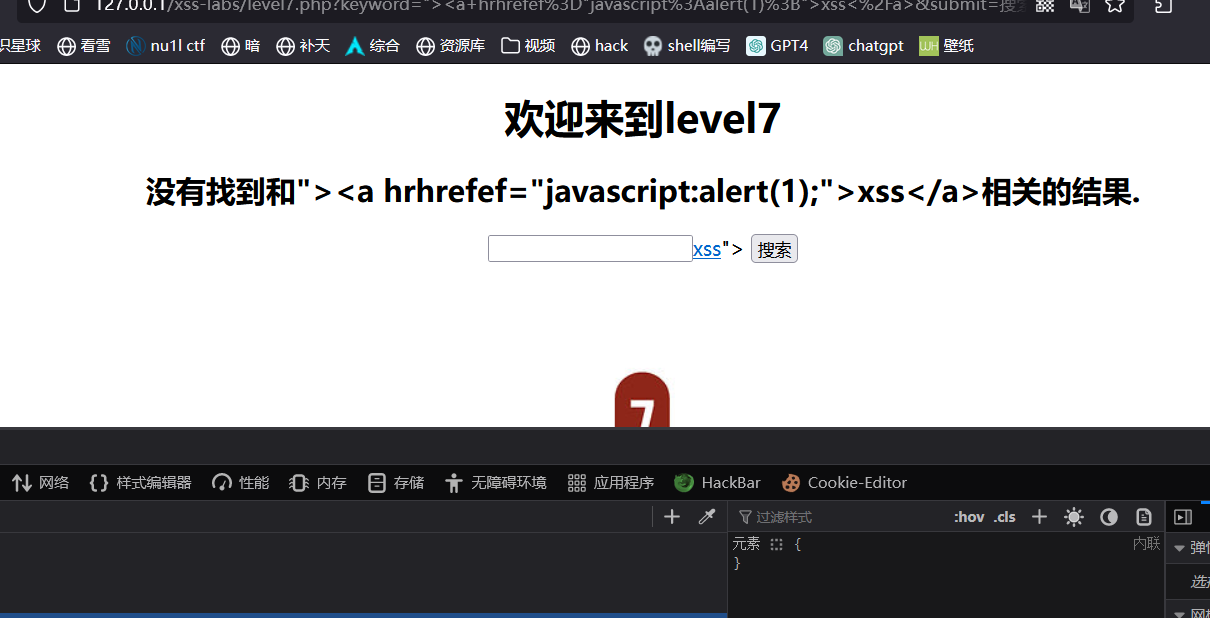Toggle dark color scheme simulation (moon icon)
The width and height of the screenshot is (1210, 618).
point(1109,517)
